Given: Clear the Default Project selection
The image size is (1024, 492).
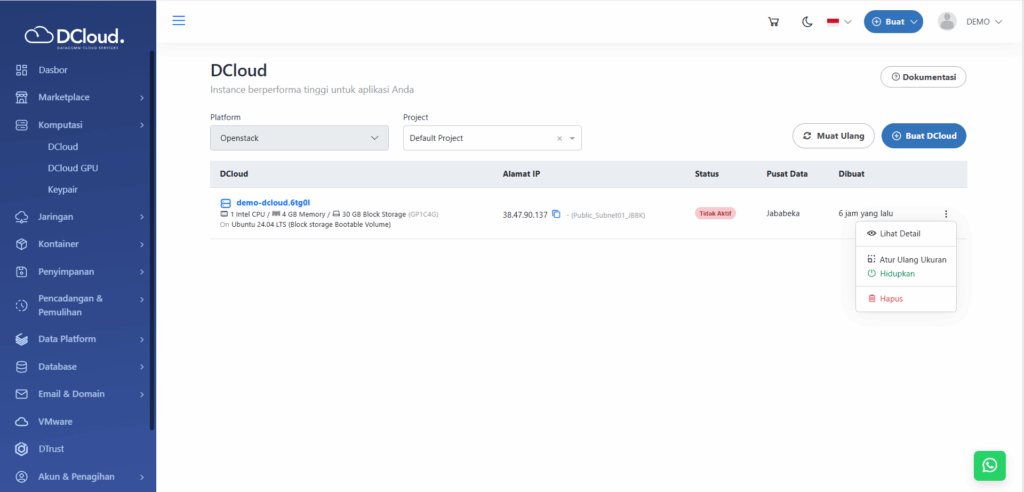Looking at the screenshot, I should [560, 138].
